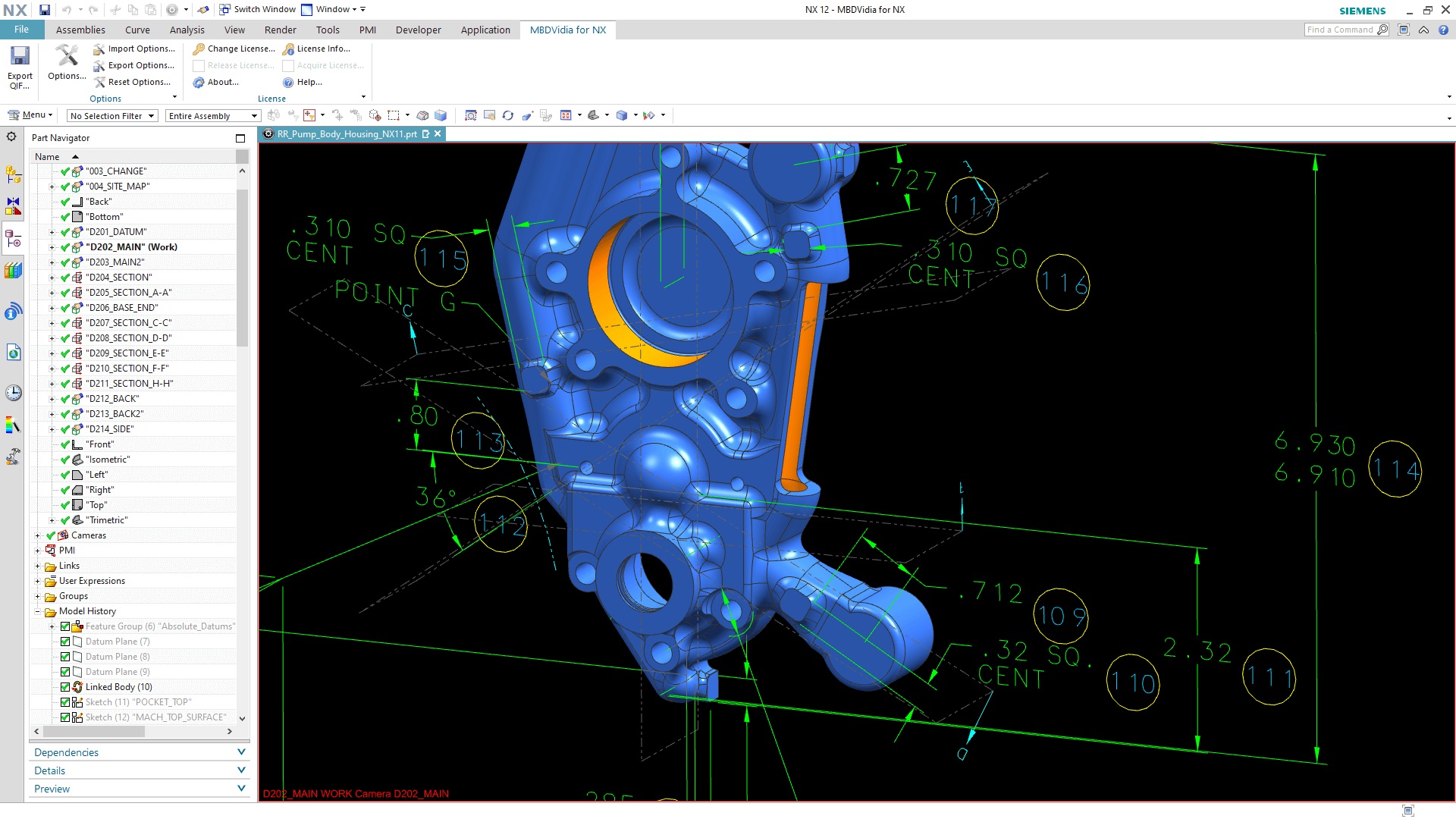Open the History clock sidebar icon
Screen dimensions: 1456x819
coord(13,393)
